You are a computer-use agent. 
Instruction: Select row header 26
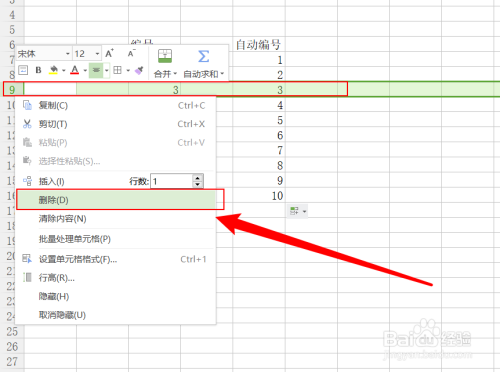[12, 347]
